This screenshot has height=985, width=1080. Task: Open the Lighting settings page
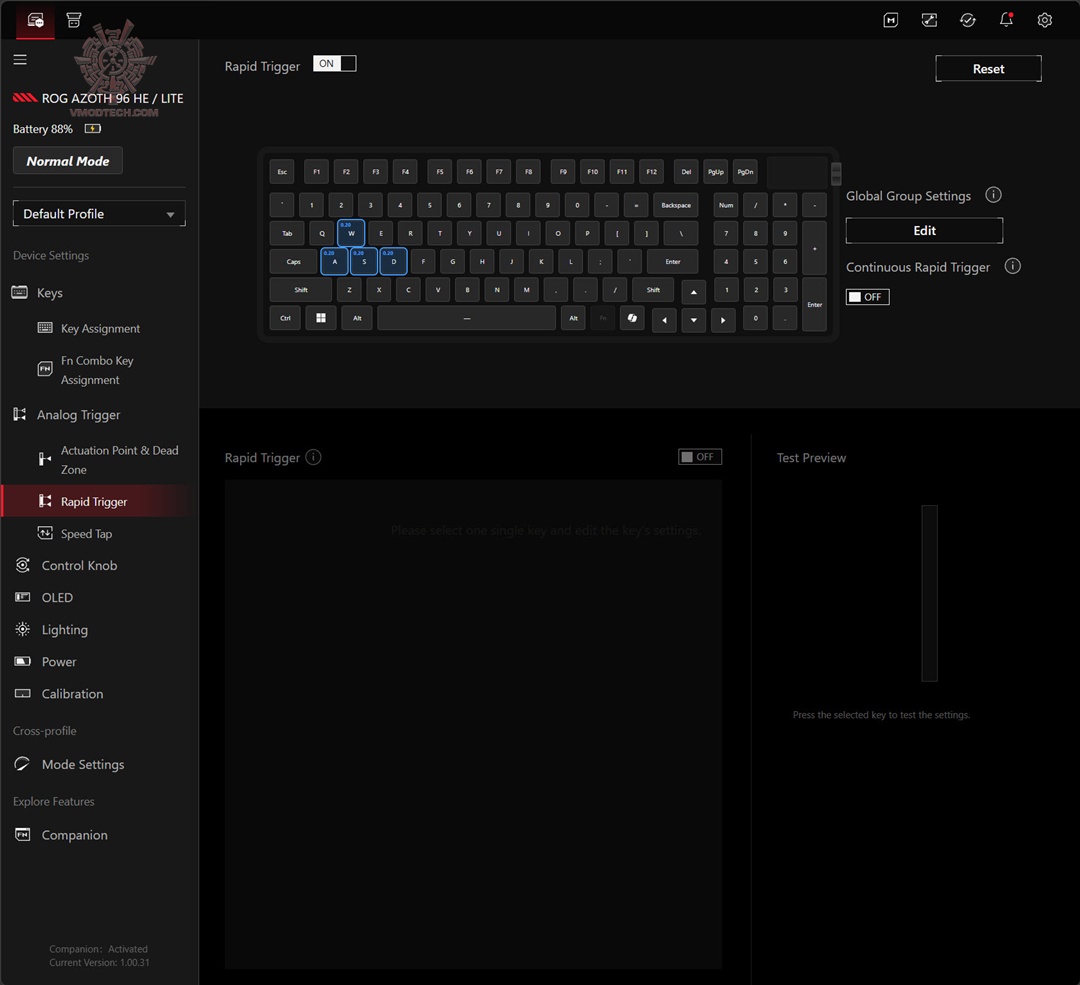(65, 630)
